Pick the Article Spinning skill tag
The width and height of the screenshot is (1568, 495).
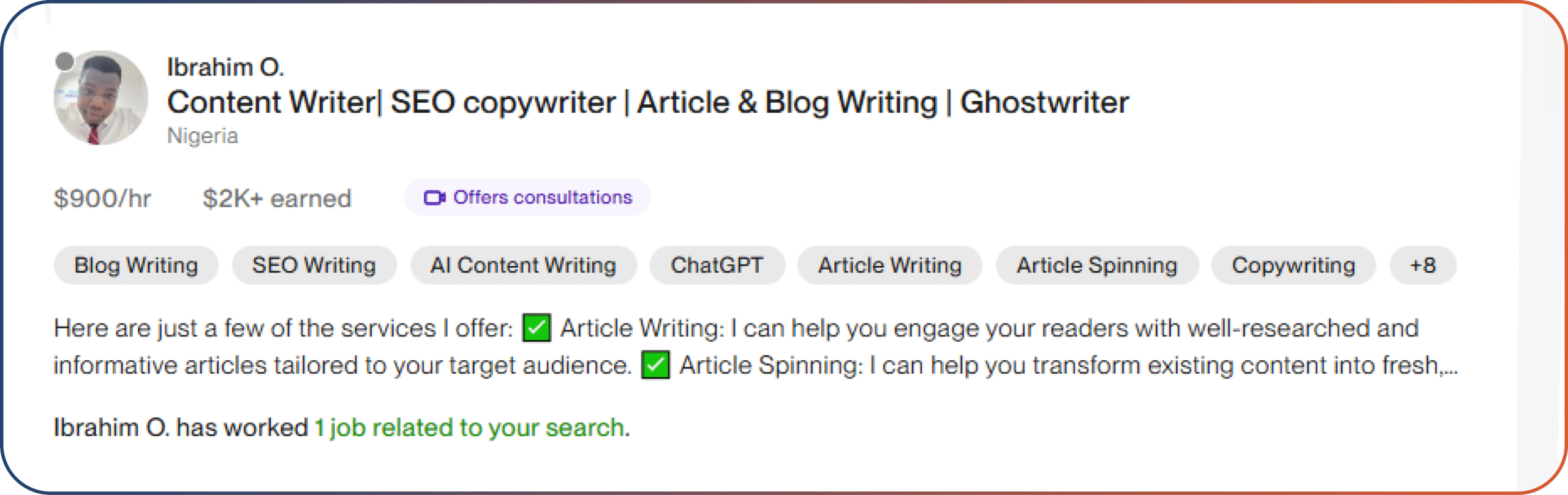click(1096, 265)
